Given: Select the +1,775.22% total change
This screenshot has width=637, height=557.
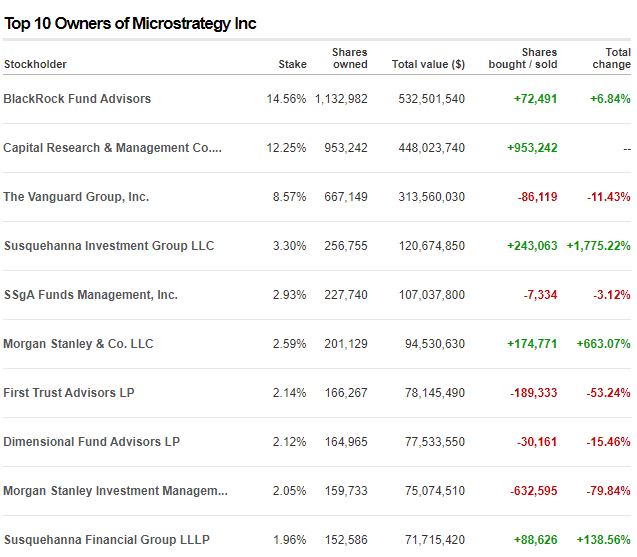Looking at the screenshot, I should click(x=599, y=246).
